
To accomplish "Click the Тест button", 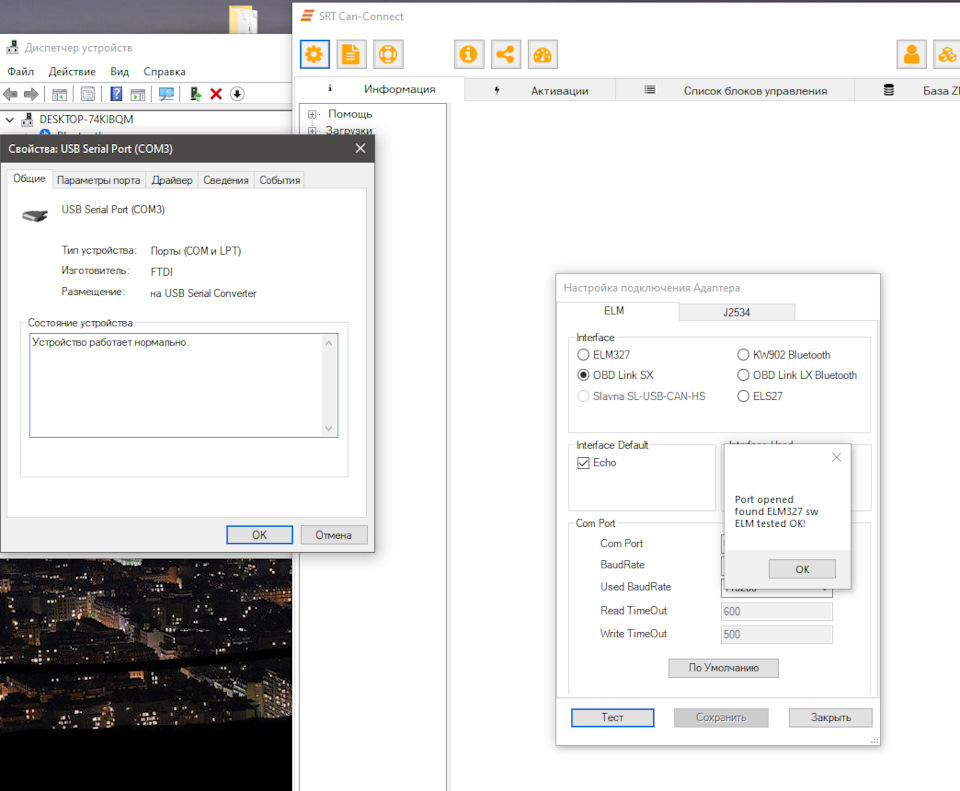I will click(612, 718).
